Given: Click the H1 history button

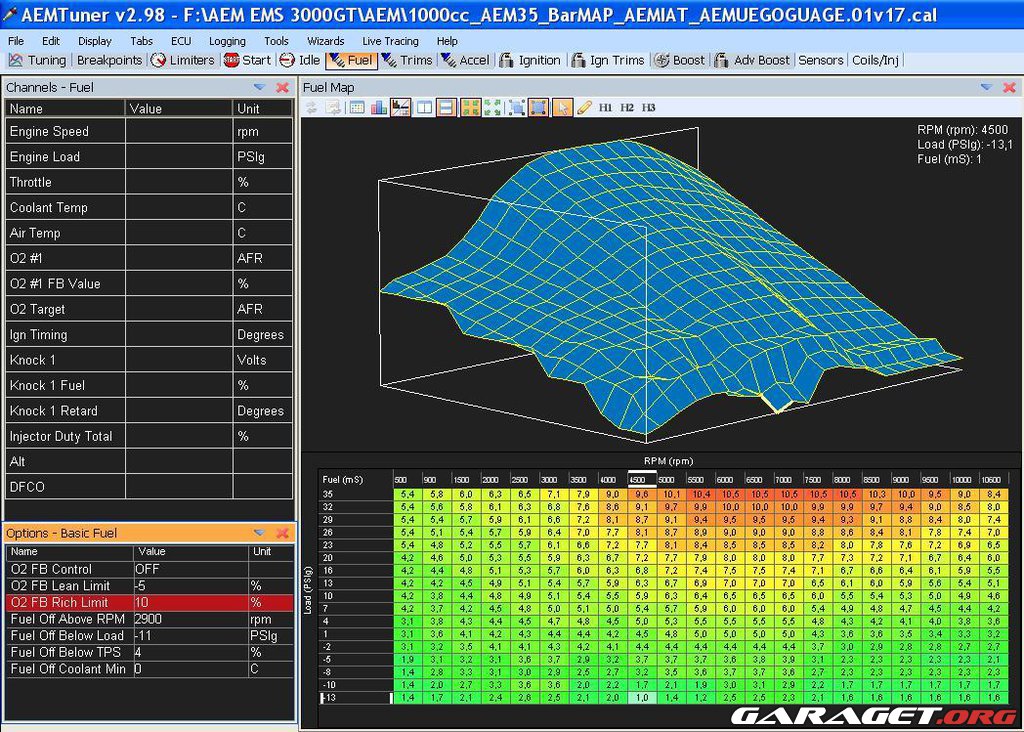Looking at the screenshot, I should [605, 108].
